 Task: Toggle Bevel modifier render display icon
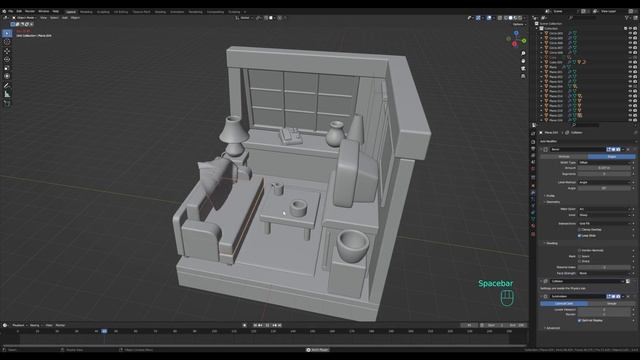pyautogui.click(x=618, y=149)
